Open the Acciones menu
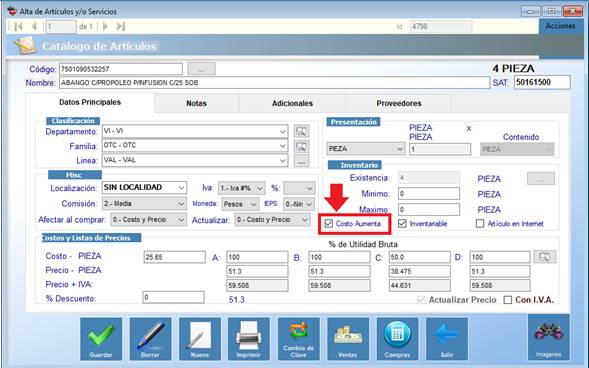Screen dimensions: 589x368 560,26
